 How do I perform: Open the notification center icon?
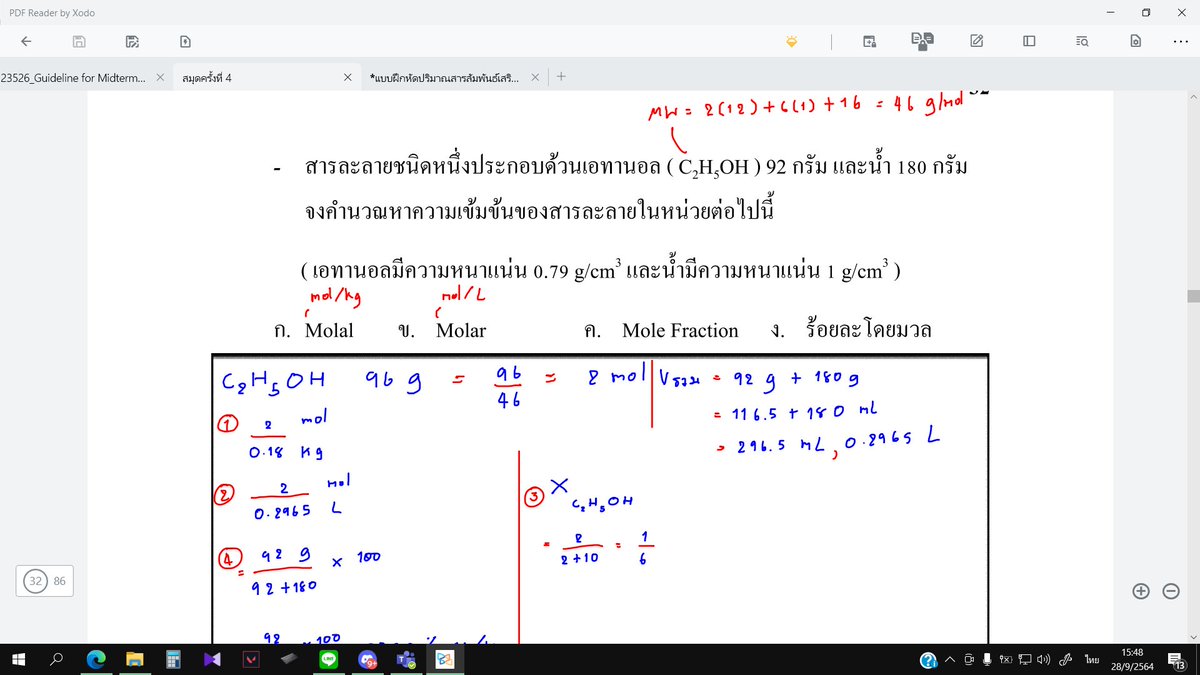[x=1177, y=659]
